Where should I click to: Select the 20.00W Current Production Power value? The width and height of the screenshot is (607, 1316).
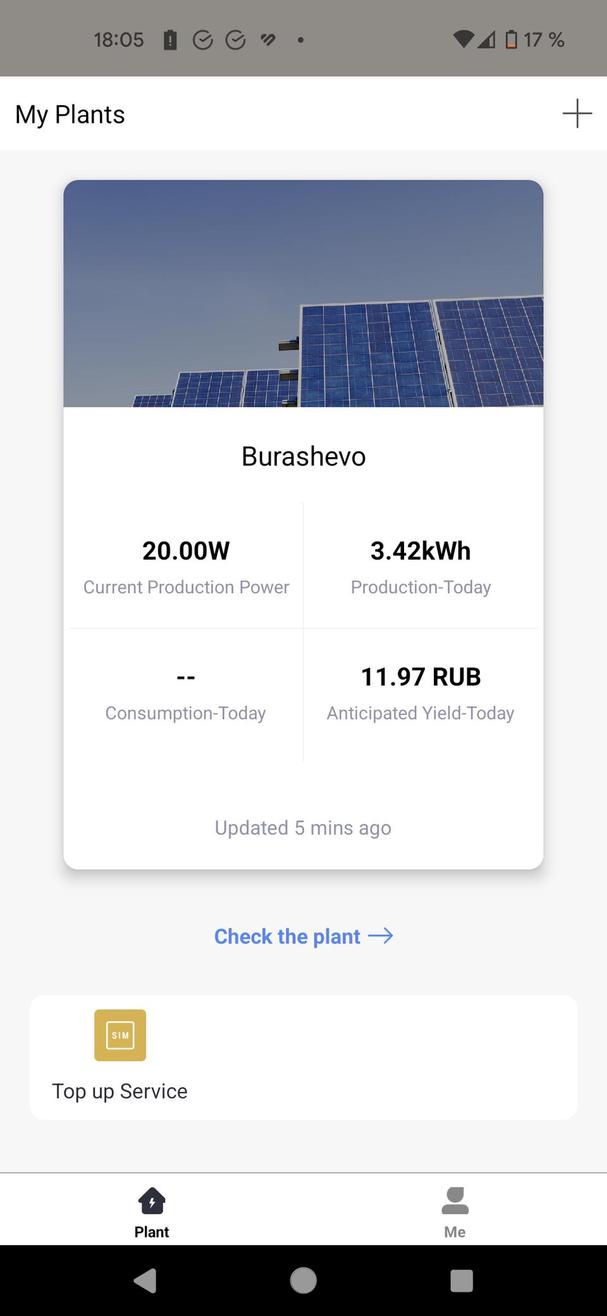click(186, 551)
